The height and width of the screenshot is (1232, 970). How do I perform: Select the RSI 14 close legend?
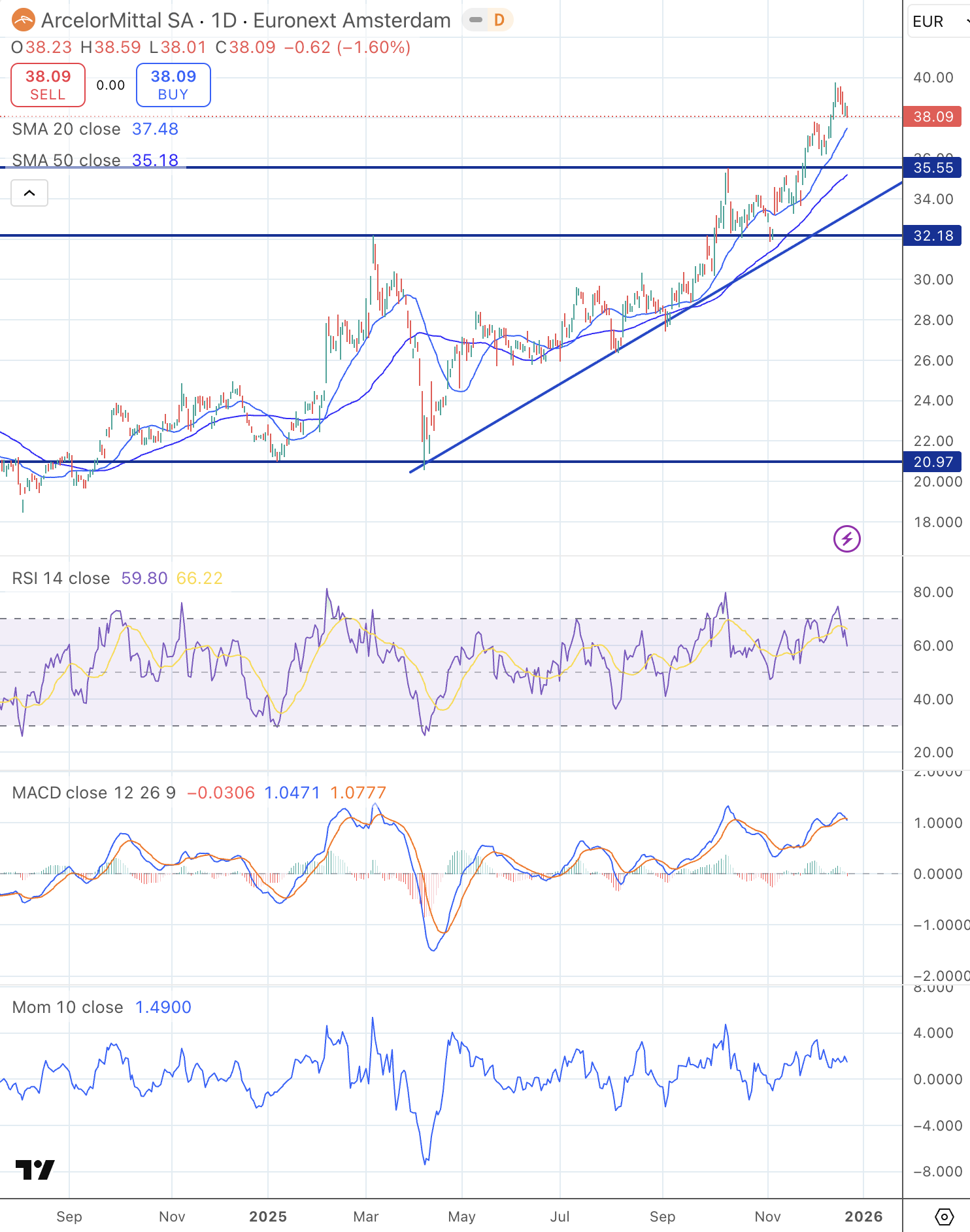[x=61, y=578]
